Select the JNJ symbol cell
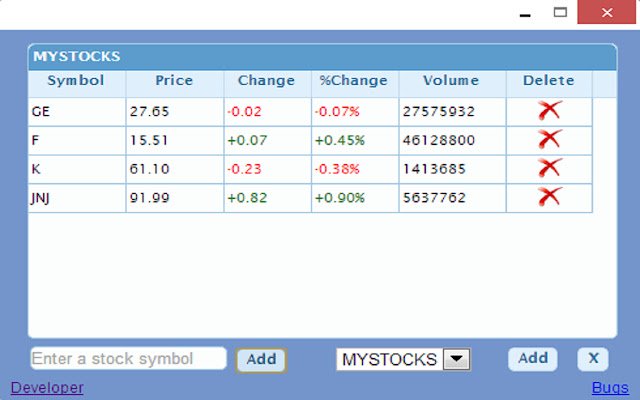This screenshot has height=400, width=640. (x=77, y=198)
